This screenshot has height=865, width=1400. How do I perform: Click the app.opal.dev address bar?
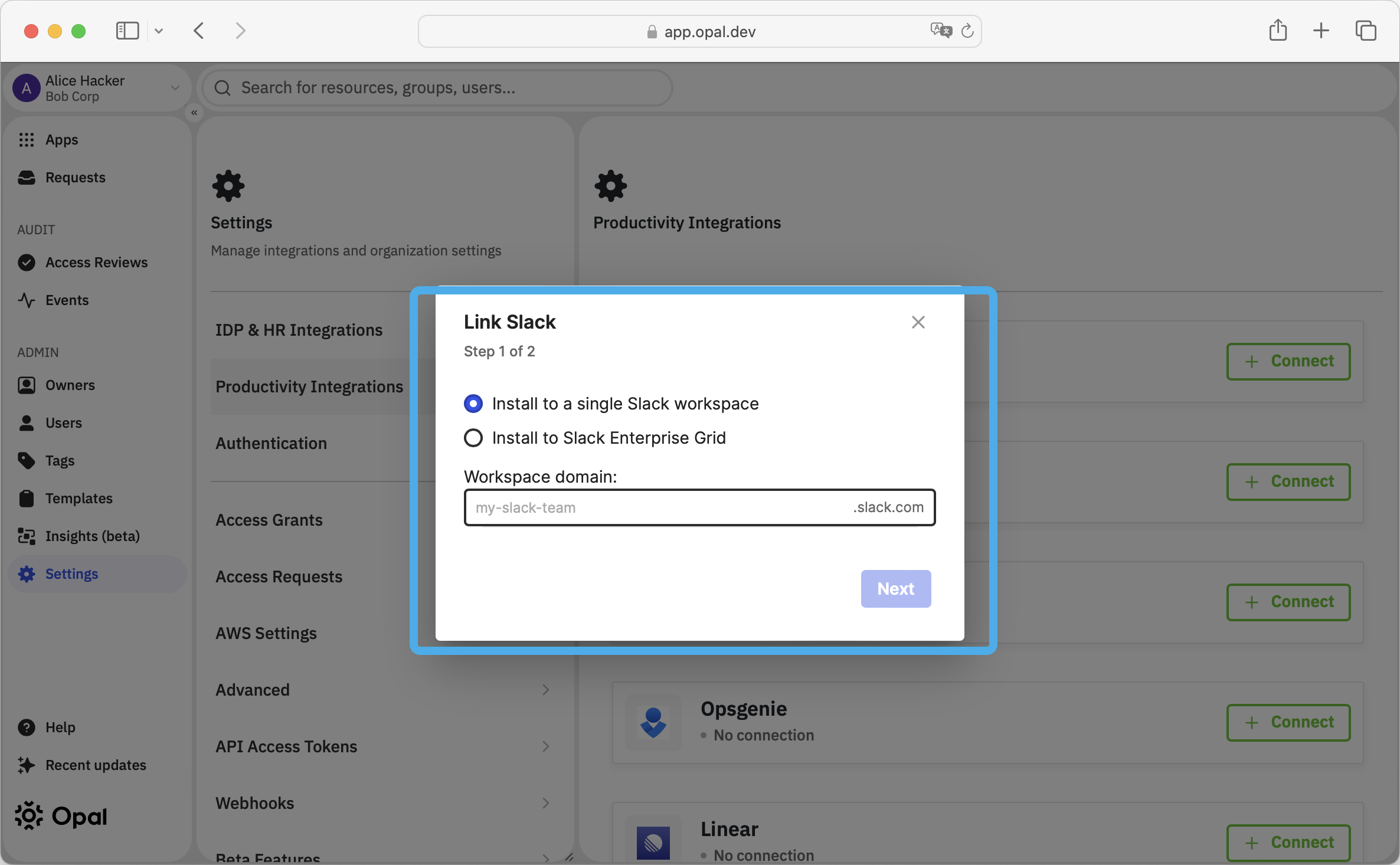699,31
